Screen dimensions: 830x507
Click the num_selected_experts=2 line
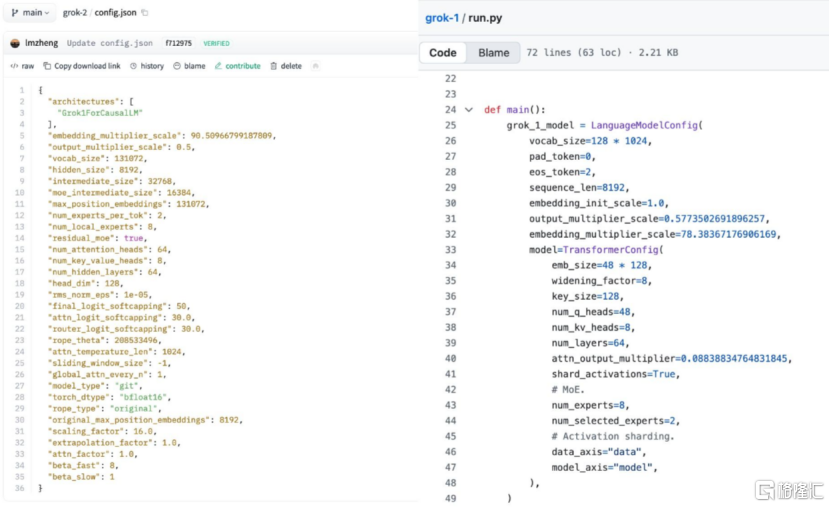click(616, 421)
